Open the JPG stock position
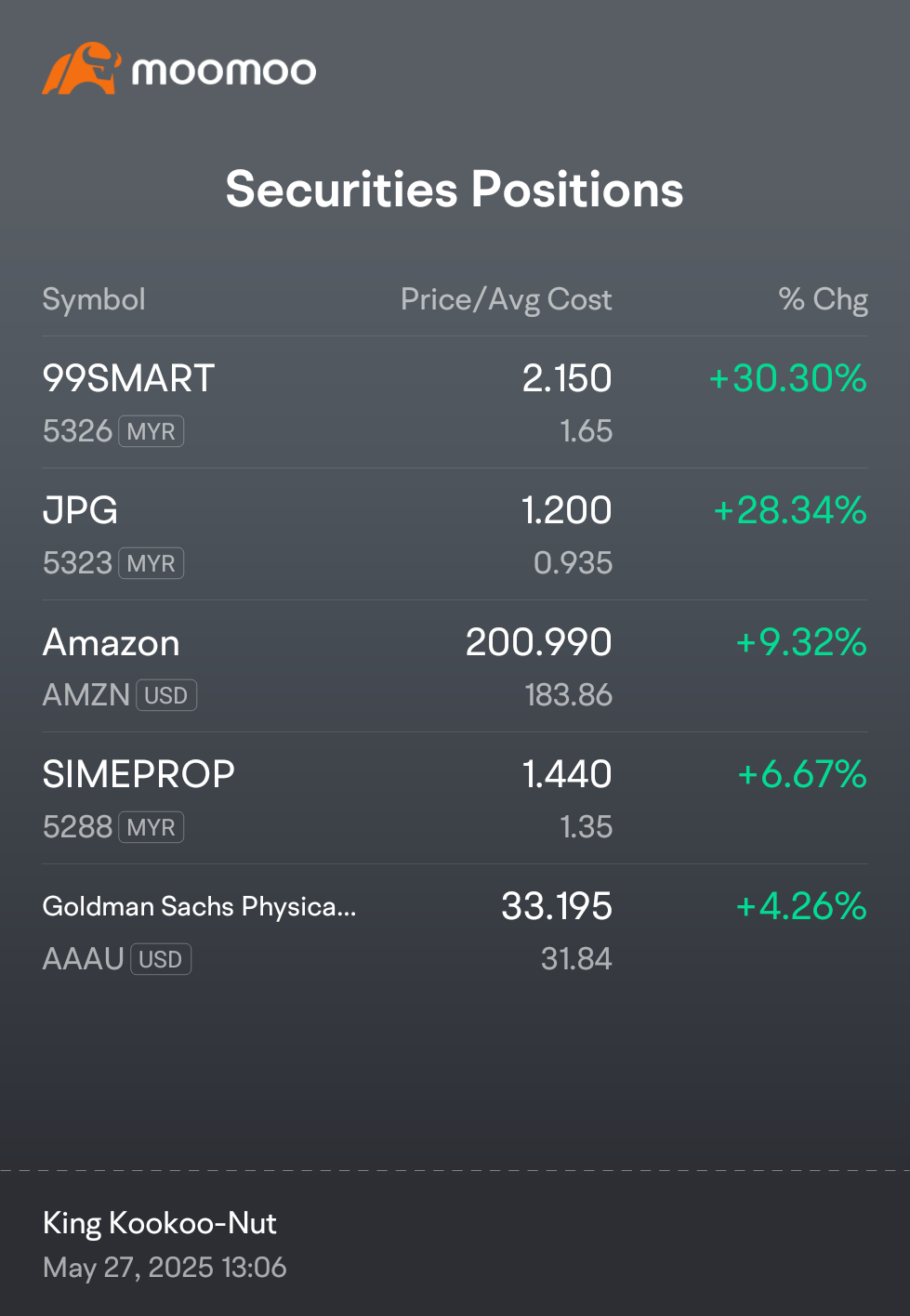The height and width of the screenshot is (1316, 910). [455, 534]
